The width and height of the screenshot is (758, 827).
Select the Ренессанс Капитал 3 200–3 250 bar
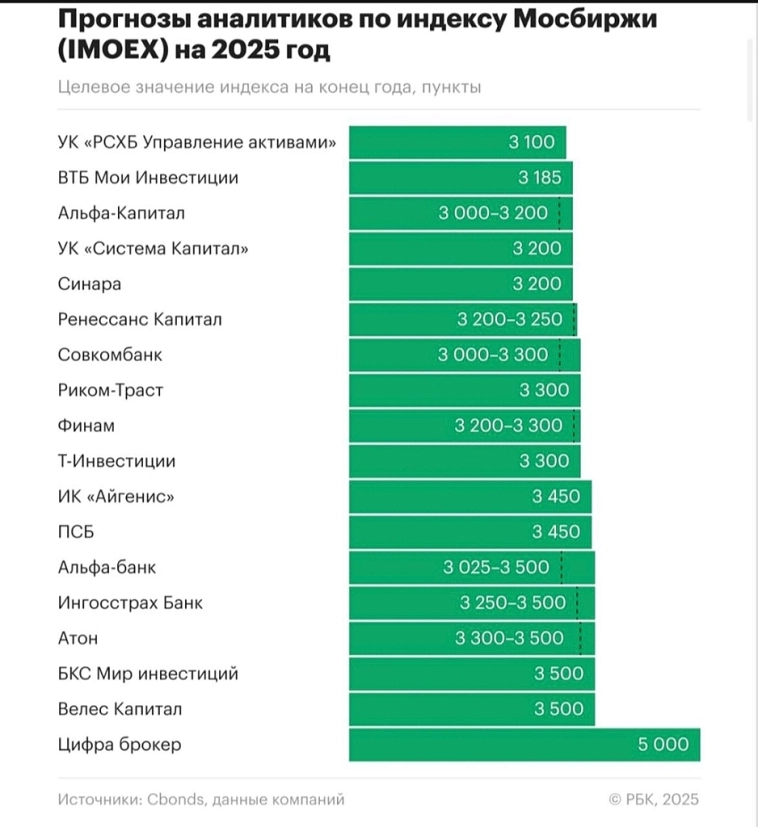pyautogui.click(x=462, y=320)
